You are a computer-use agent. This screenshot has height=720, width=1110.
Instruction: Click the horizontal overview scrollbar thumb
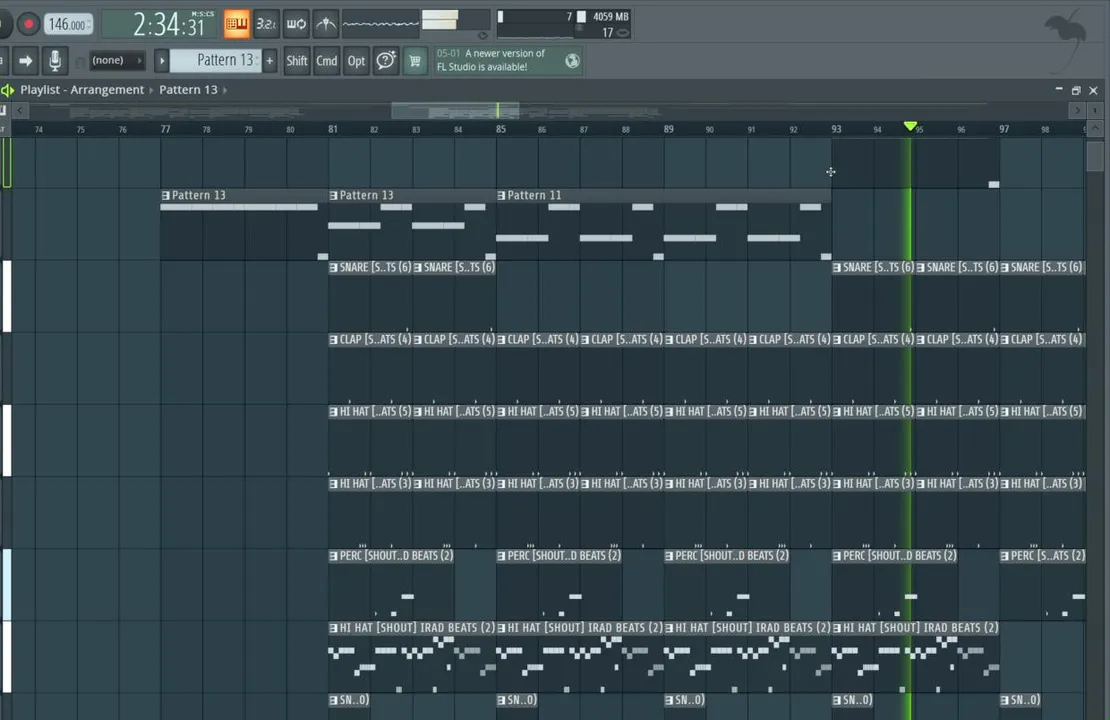coord(455,110)
